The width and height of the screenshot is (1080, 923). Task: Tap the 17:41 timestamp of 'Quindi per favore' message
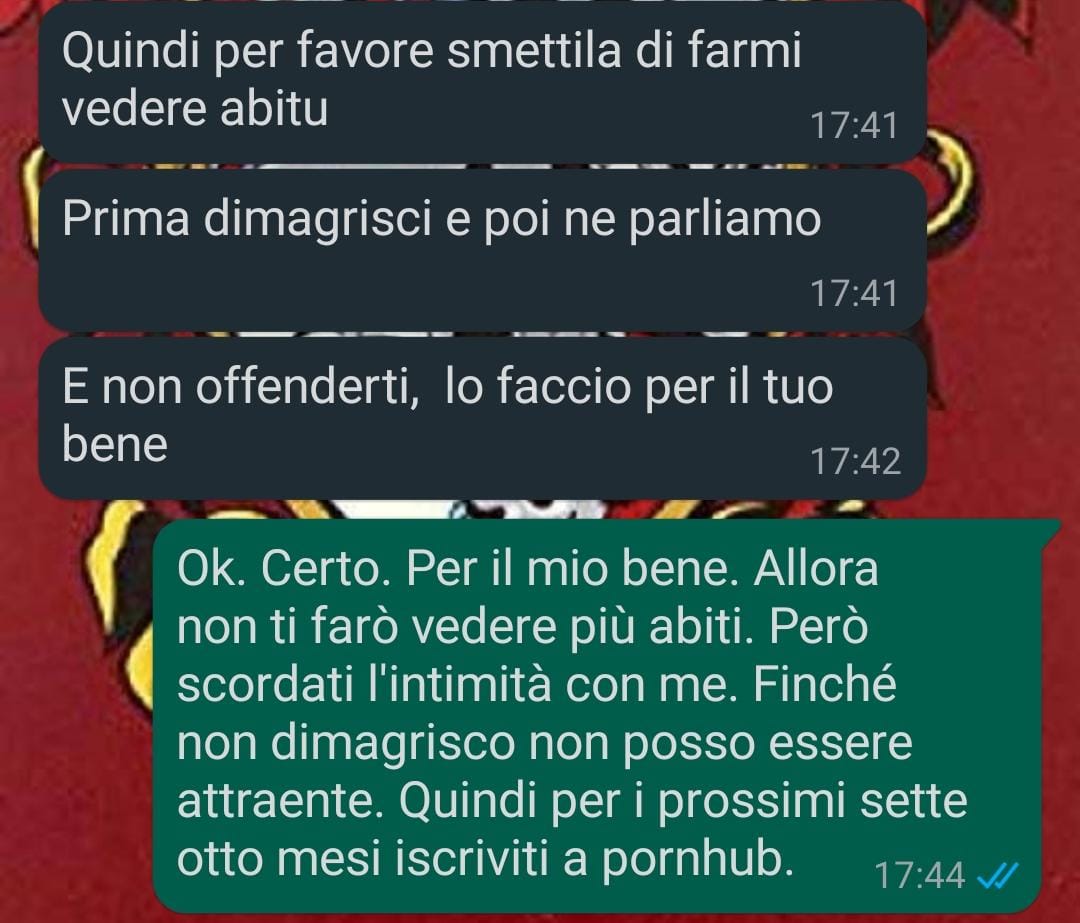coord(854,125)
